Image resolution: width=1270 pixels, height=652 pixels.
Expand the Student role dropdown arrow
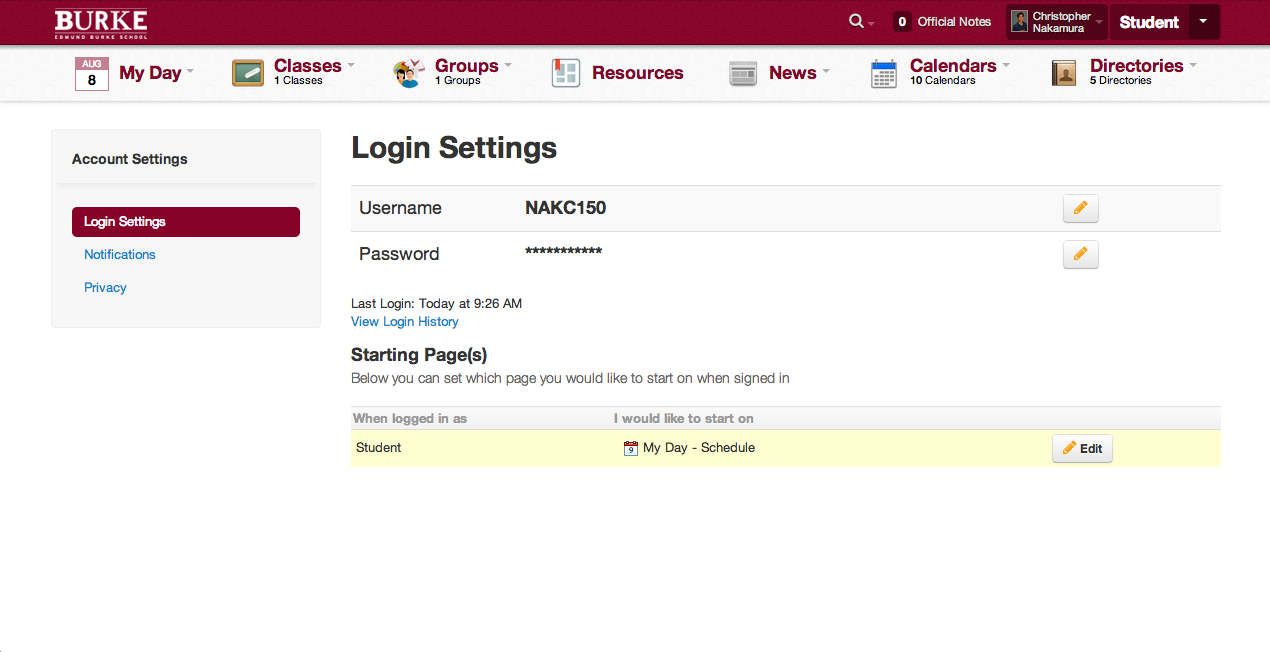[x=1203, y=21]
